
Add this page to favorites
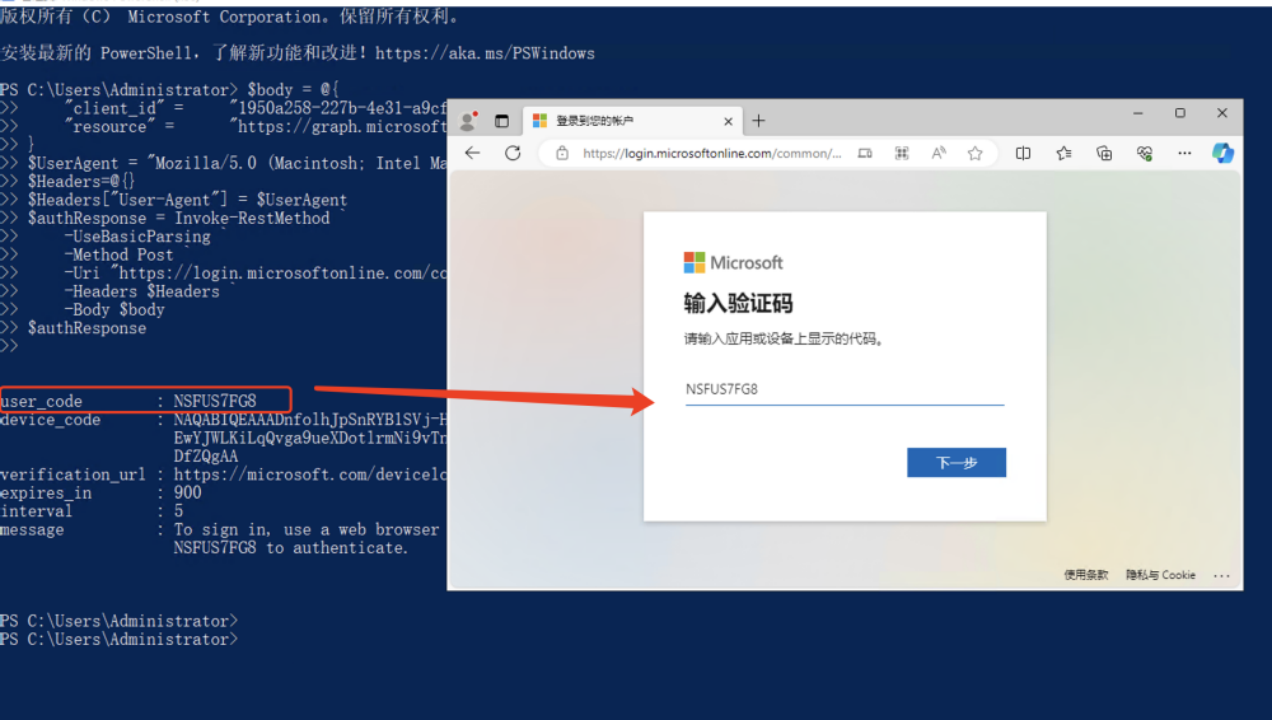[x=975, y=153]
